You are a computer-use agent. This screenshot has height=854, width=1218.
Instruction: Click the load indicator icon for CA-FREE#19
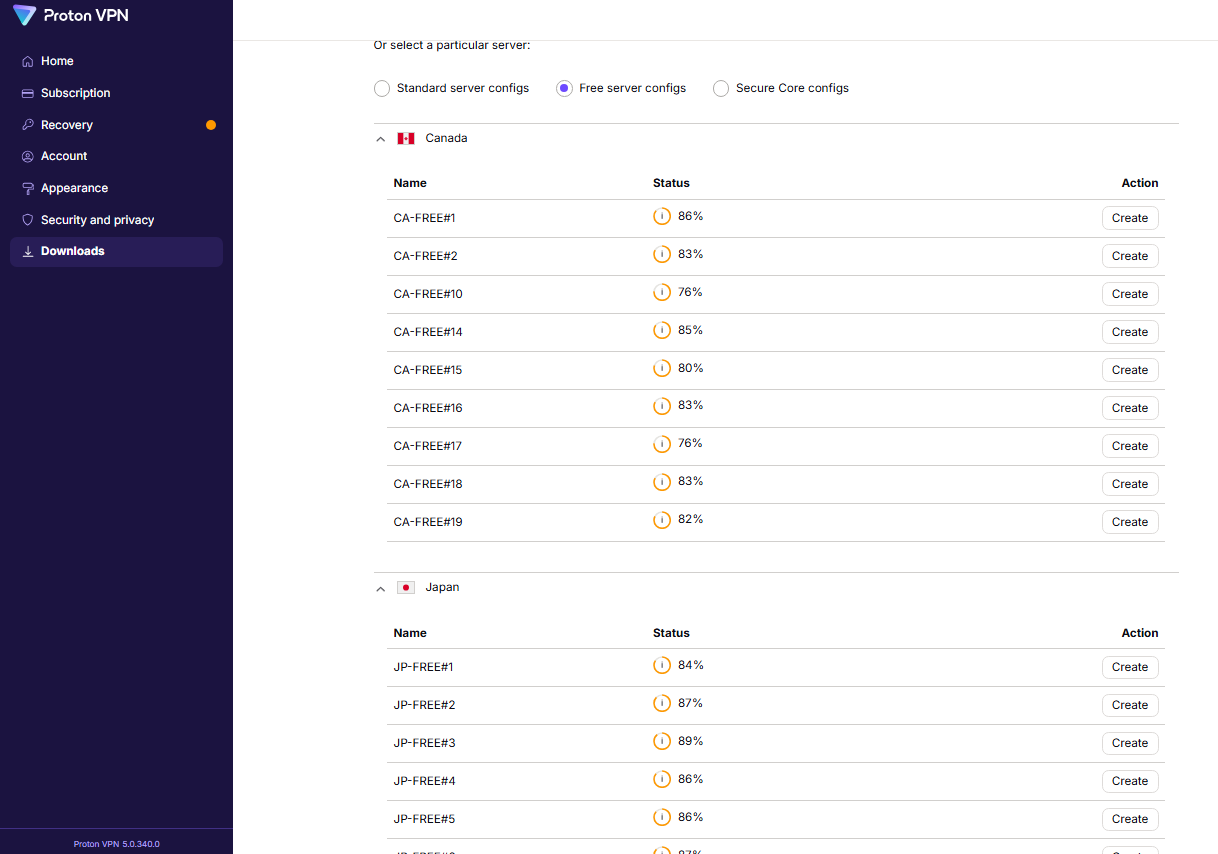tap(662, 520)
